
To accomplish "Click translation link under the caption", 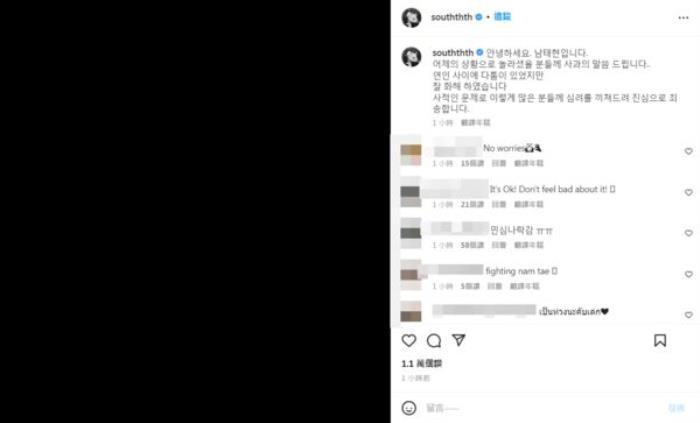I will click(x=475, y=122).
